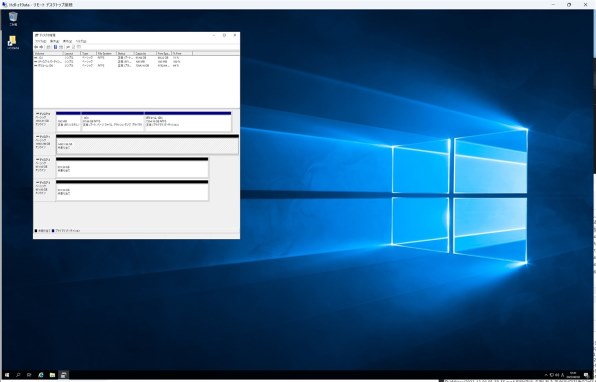Image resolution: width=596 pixels, height=382 pixels.
Task: Select the ディスク 2 disk label
Action: (44, 167)
